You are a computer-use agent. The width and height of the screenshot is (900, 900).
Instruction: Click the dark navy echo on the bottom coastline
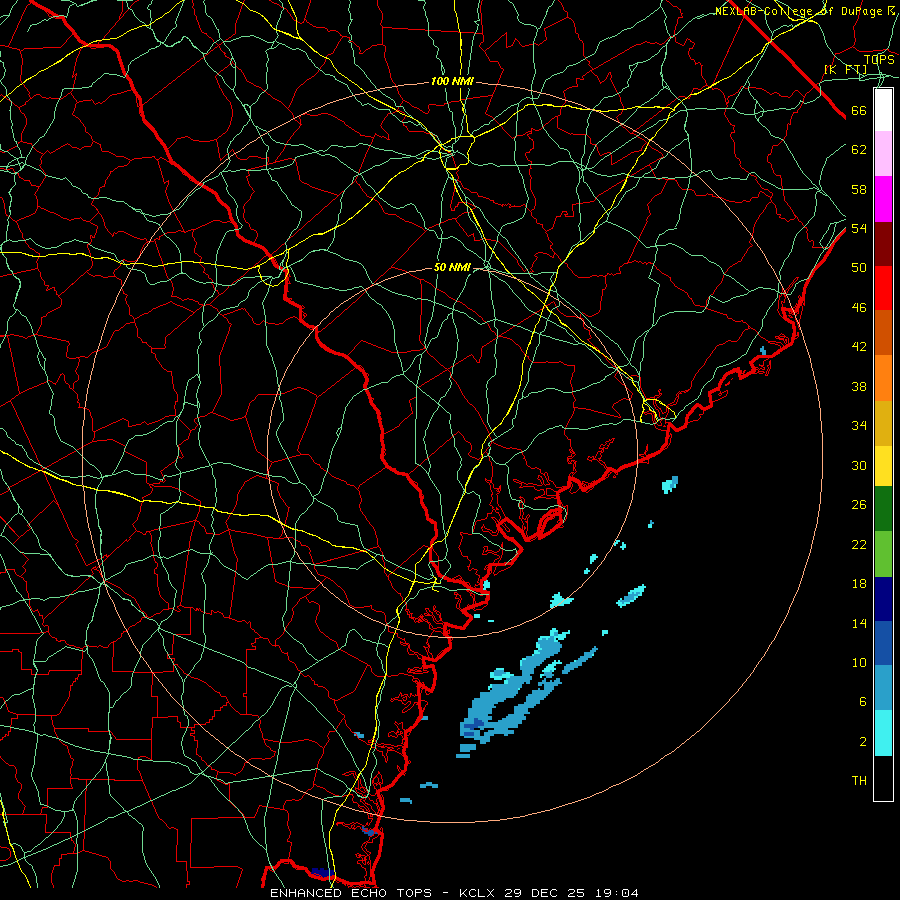coord(322,872)
